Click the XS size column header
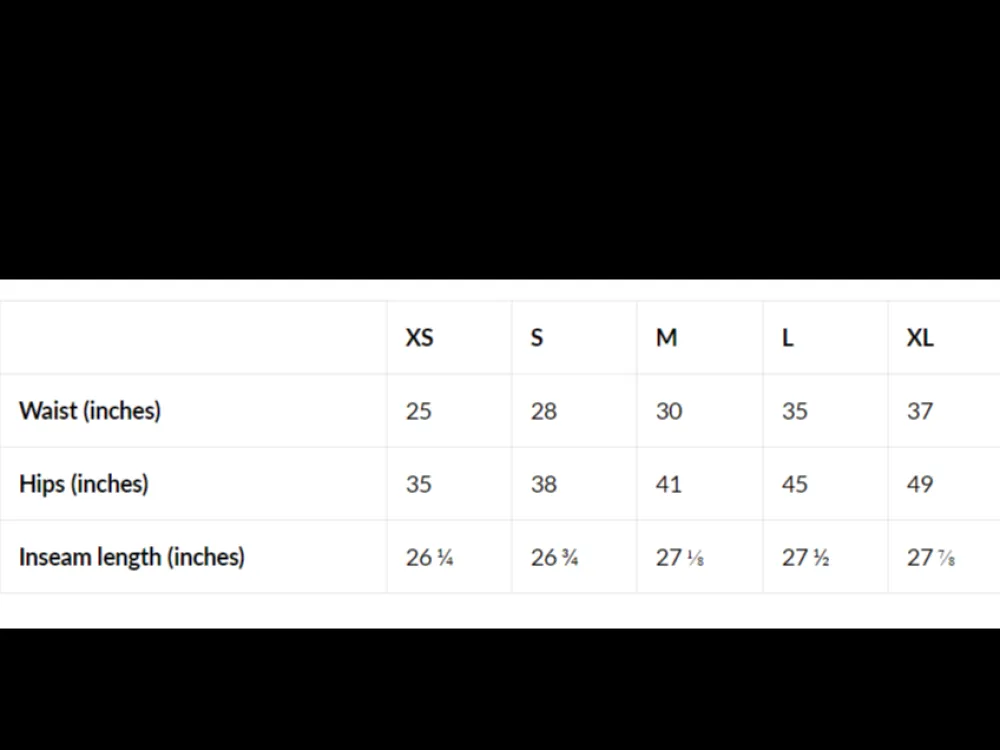This screenshot has height=750, width=1000. [x=420, y=337]
